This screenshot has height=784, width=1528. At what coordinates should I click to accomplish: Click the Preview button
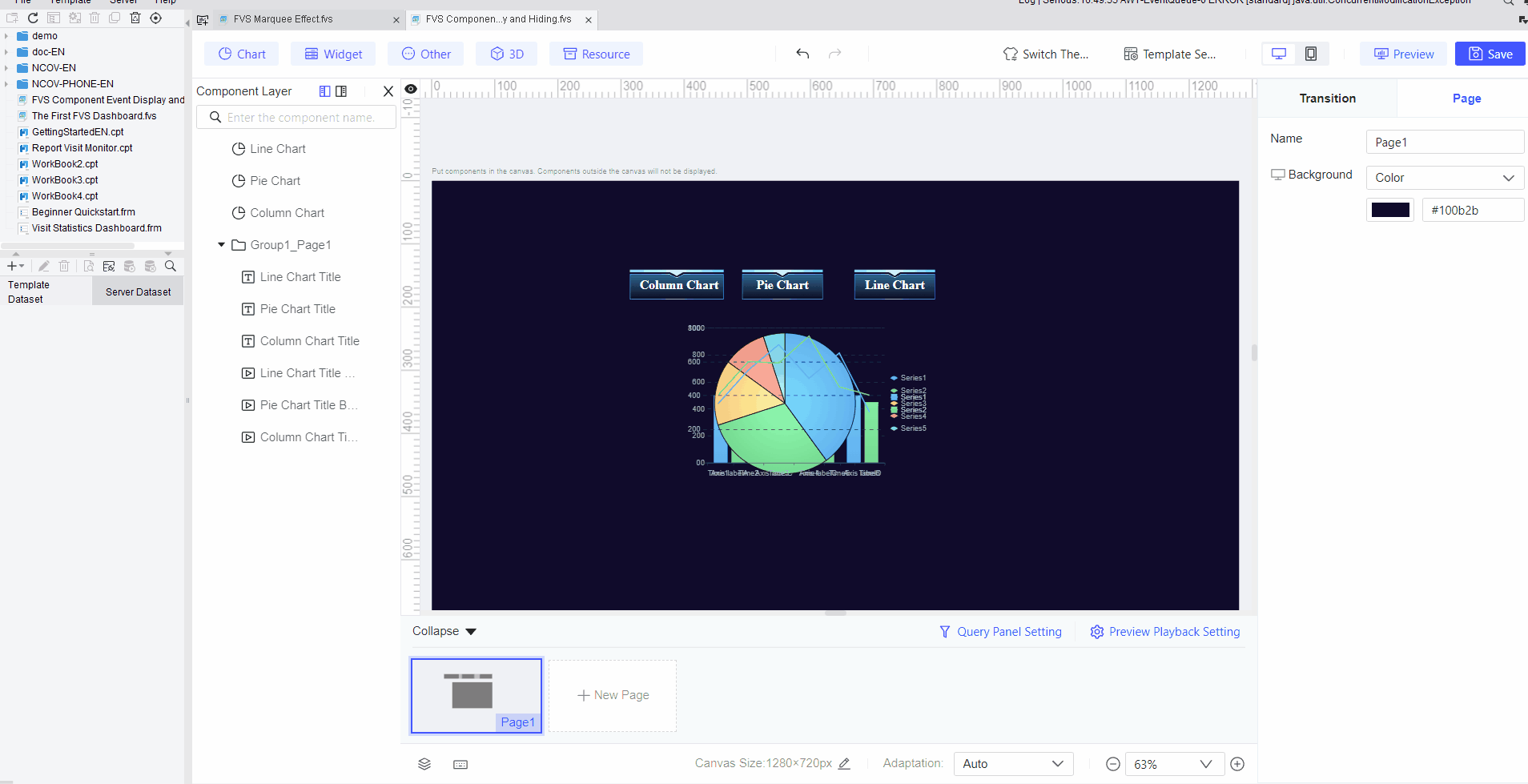point(1404,54)
